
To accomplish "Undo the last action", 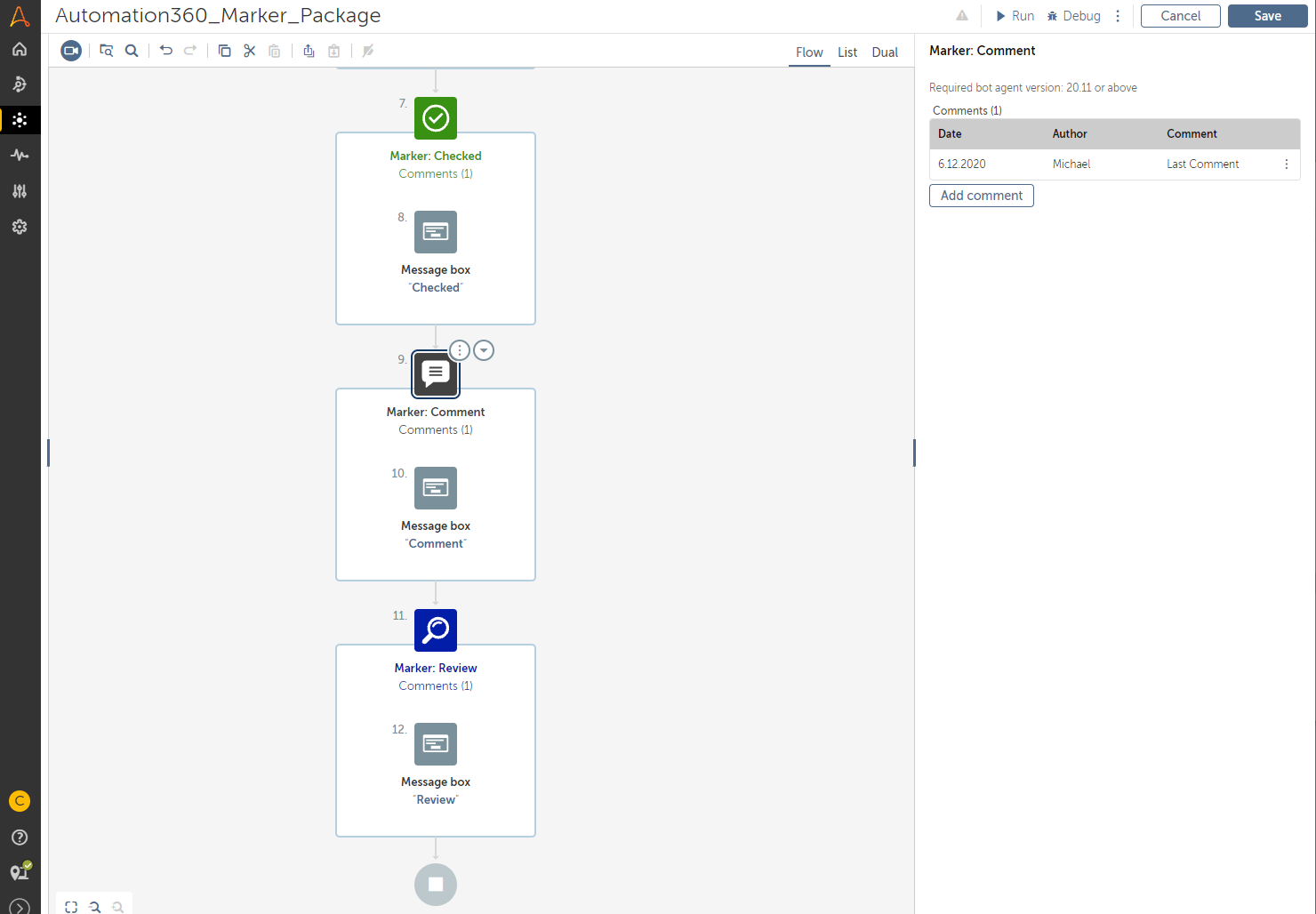I will 166,51.
